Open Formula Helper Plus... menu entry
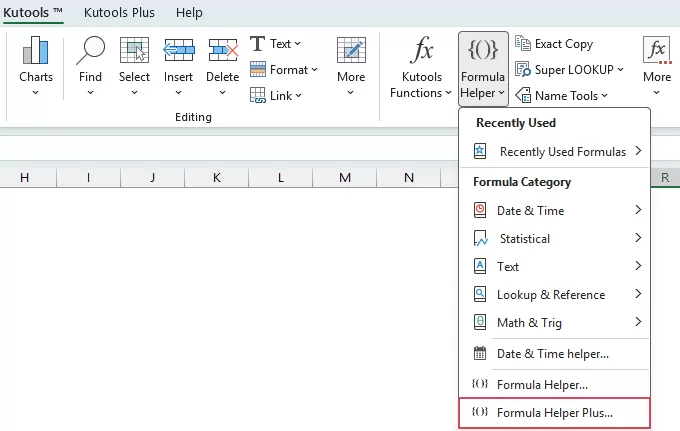This screenshot has width=680, height=431. point(555,412)
